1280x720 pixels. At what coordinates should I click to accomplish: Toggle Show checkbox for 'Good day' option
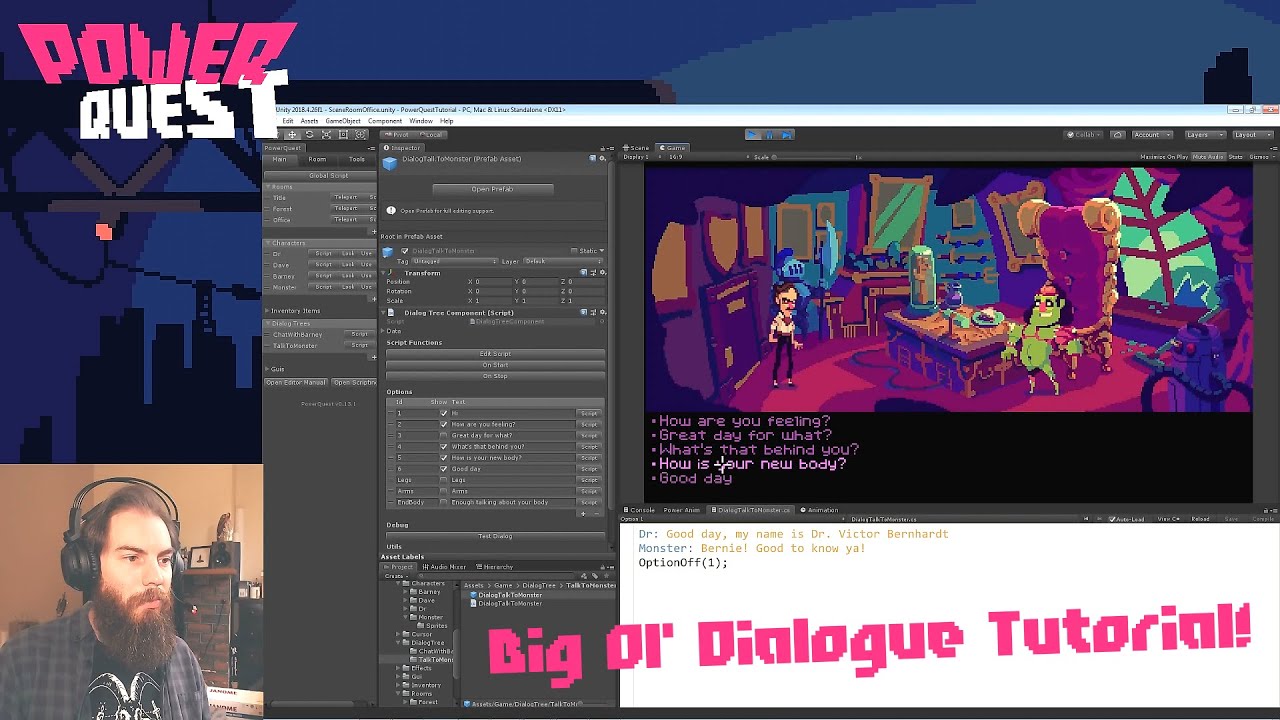click(x=444, y=468)
